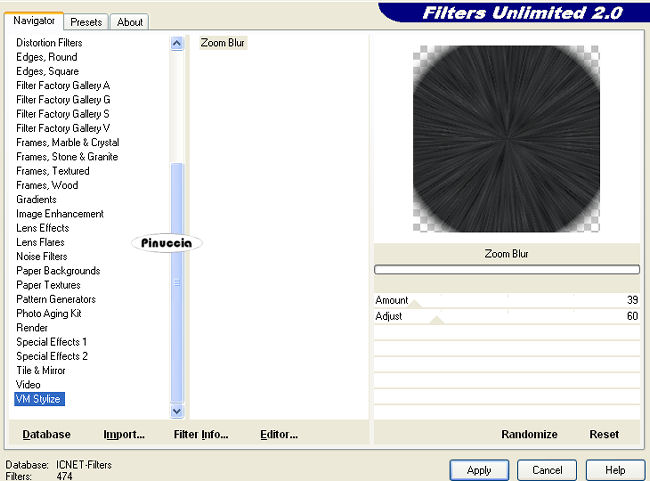
Task: Select Distortion Filters category
Action: point(49,43)
